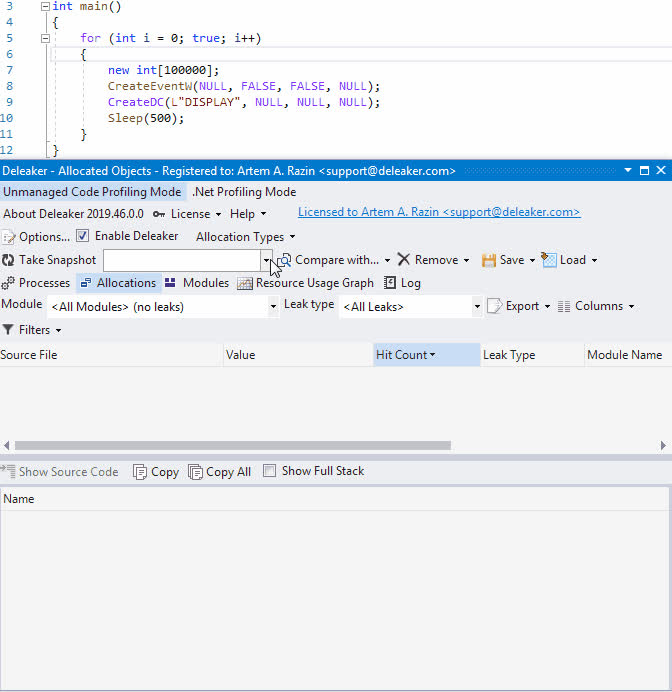Click the Take Snapshot refresh icon

pos(8,260)
